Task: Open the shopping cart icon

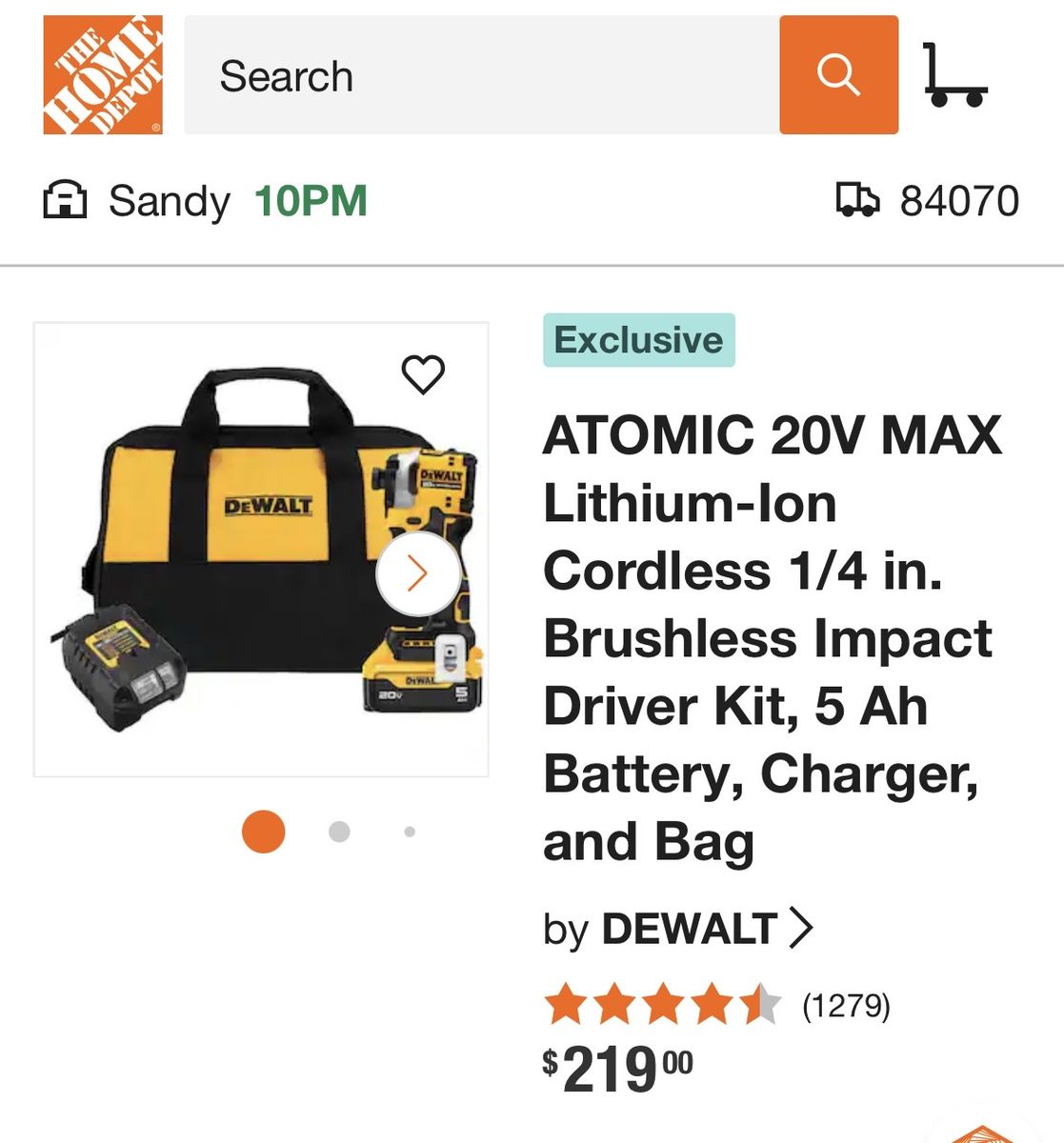Action: (955, 74)
